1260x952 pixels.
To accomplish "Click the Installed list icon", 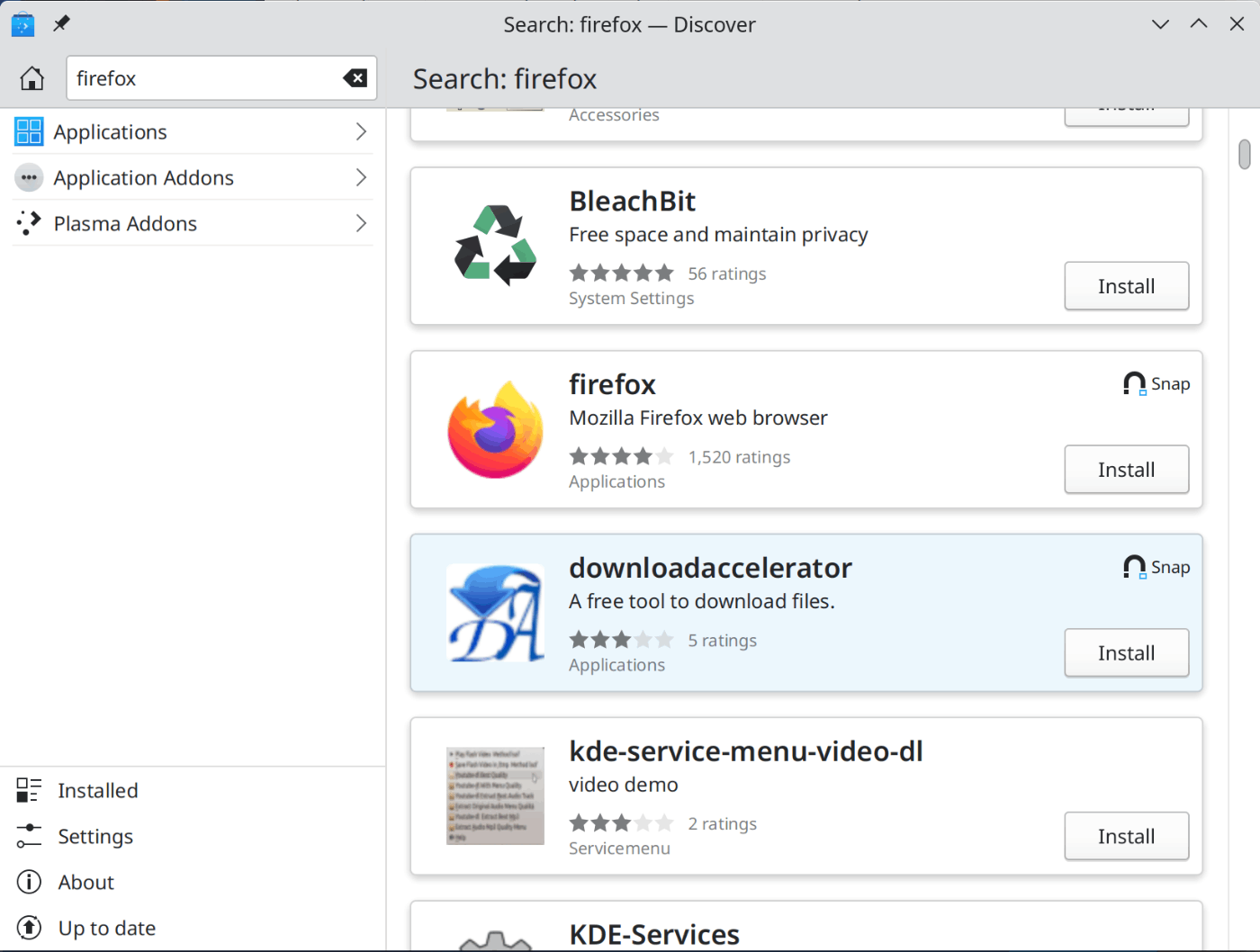I will [29, 790].
